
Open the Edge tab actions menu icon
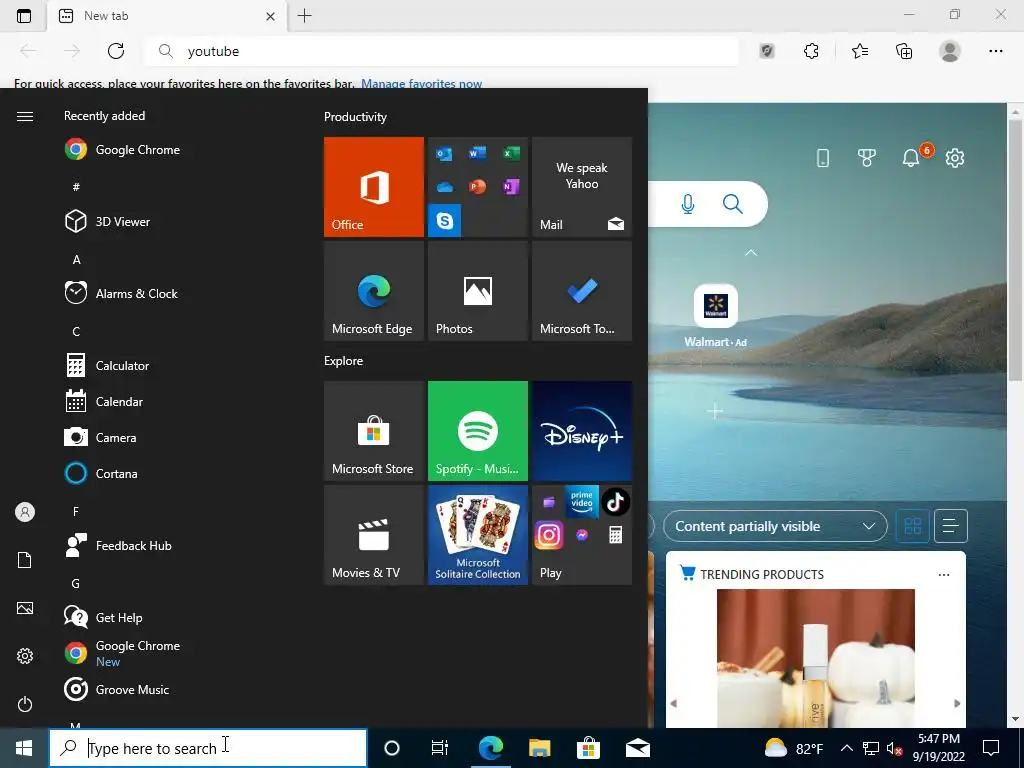[24, 16]
